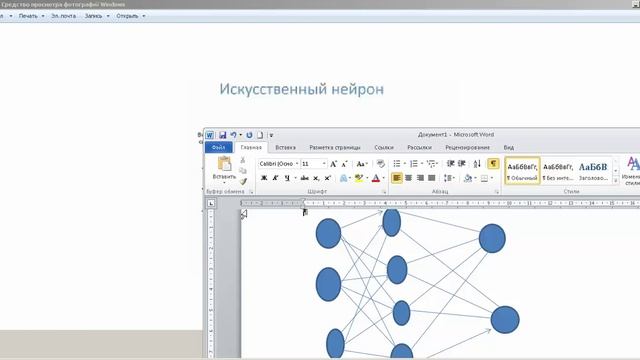Open the Печать menu in Photo Viewer
Image resolution: width=640 pixels, height=360 pixels.
(x=31, y=16)
